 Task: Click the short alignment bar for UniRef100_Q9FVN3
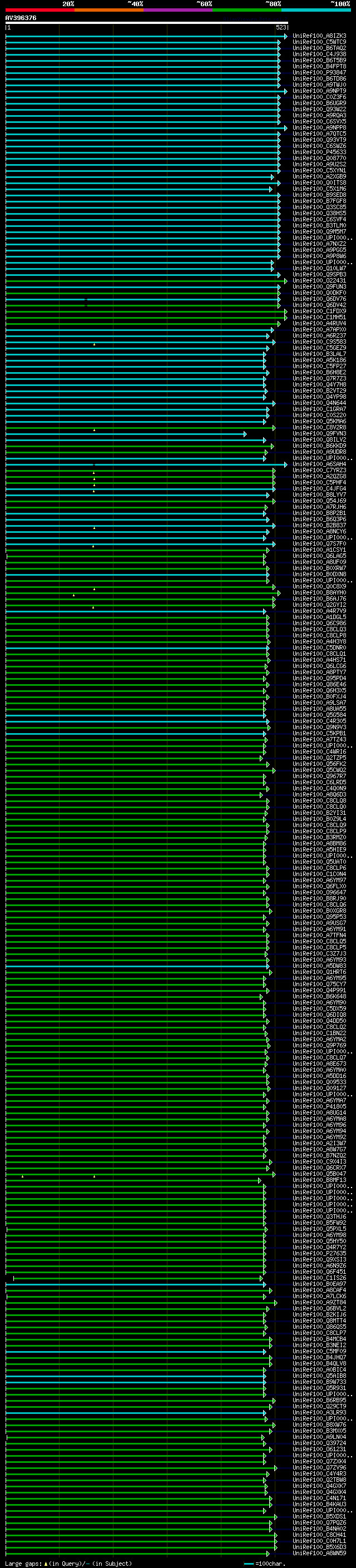(x=126, y=433)
